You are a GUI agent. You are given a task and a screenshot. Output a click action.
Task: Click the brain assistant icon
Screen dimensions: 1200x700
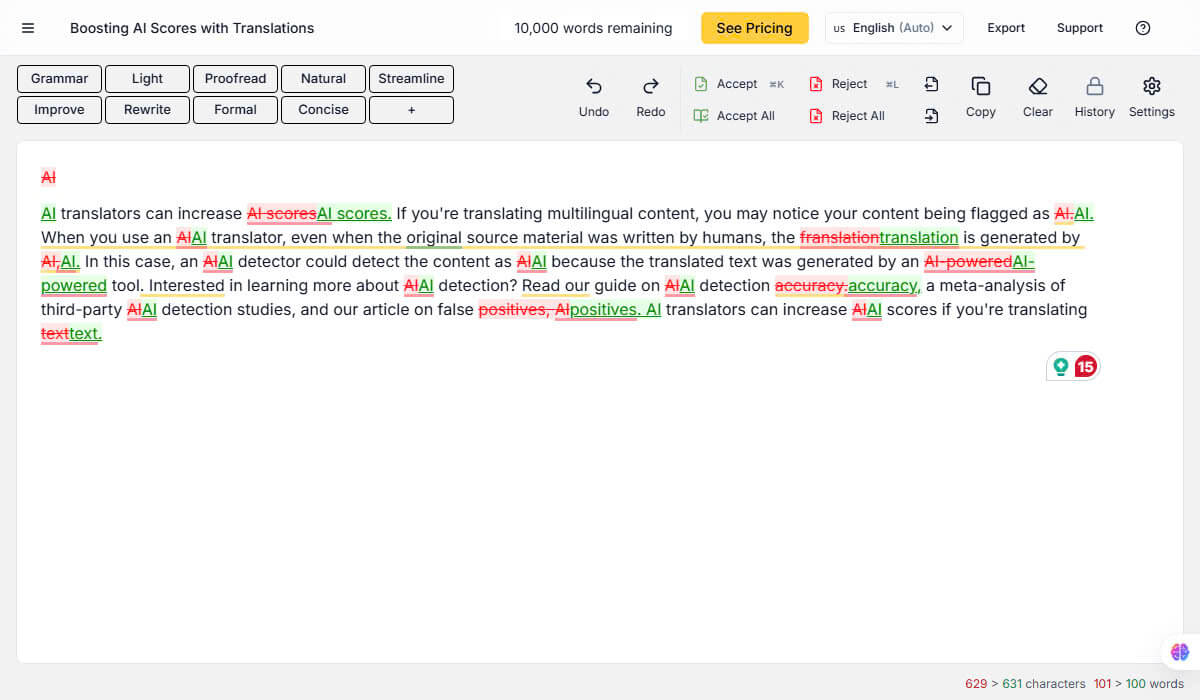(x=1180, y=652)
